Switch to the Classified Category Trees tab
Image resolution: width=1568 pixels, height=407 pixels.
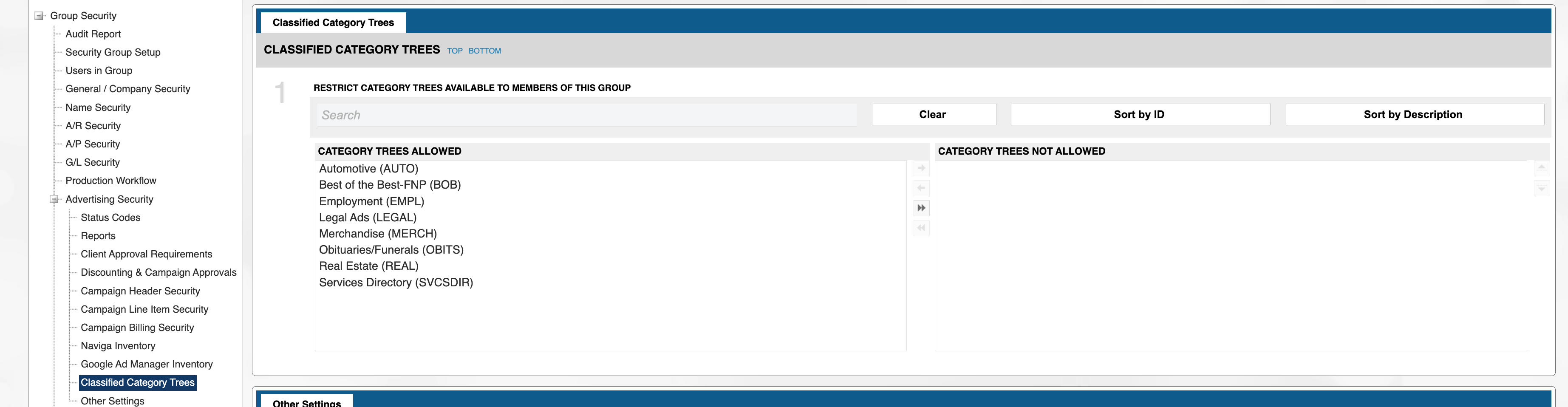[333, 23]
